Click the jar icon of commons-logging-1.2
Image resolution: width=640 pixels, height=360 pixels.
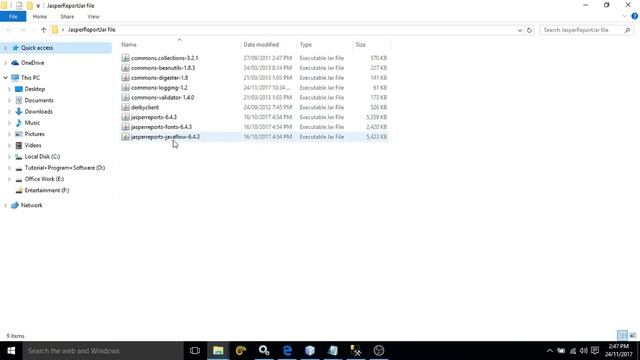click(125, 87)
